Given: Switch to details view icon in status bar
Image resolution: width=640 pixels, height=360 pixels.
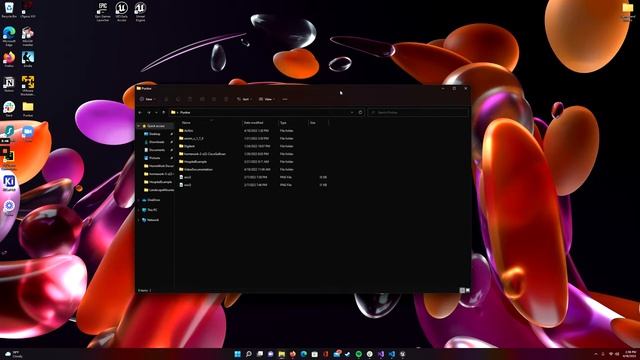Looking at the screenshot, I should 462,290.
